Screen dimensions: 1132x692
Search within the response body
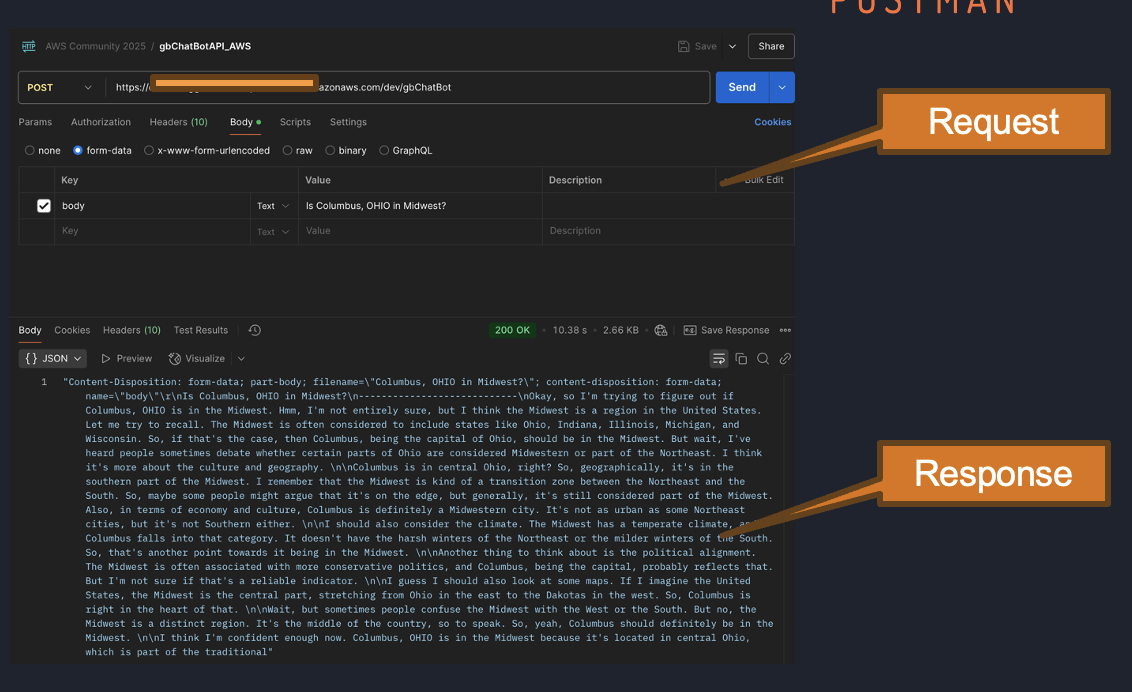point(763,359)
